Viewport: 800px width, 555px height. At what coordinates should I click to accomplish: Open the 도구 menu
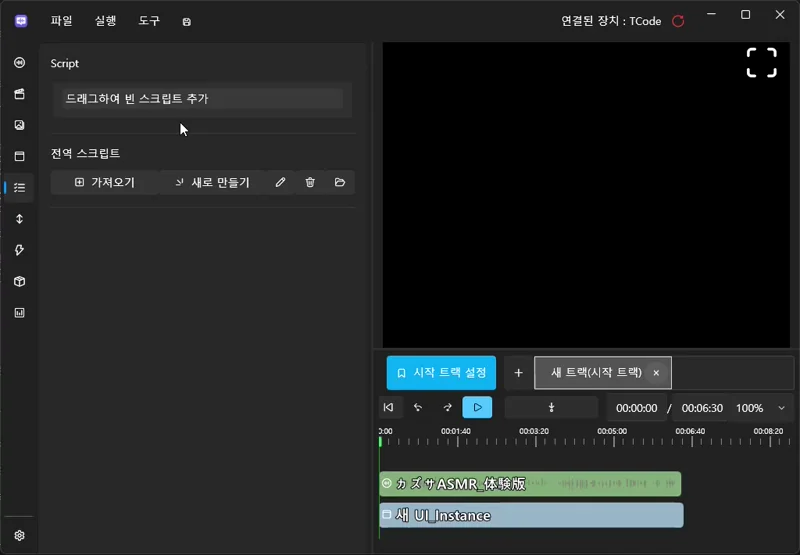click(149, 20)
